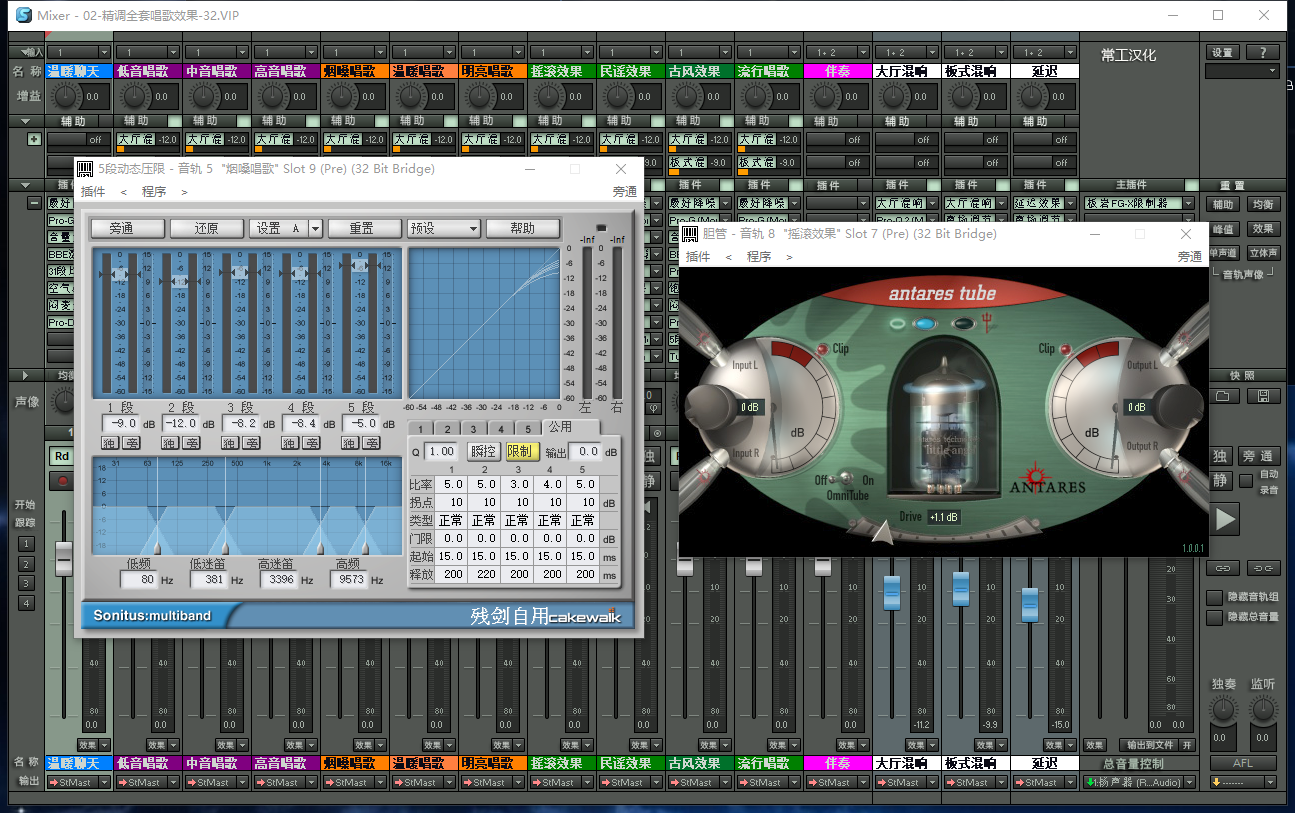Bypass band 5 in the multiband compressor
Screen dimensions: 1295x813
coord(370,443)
